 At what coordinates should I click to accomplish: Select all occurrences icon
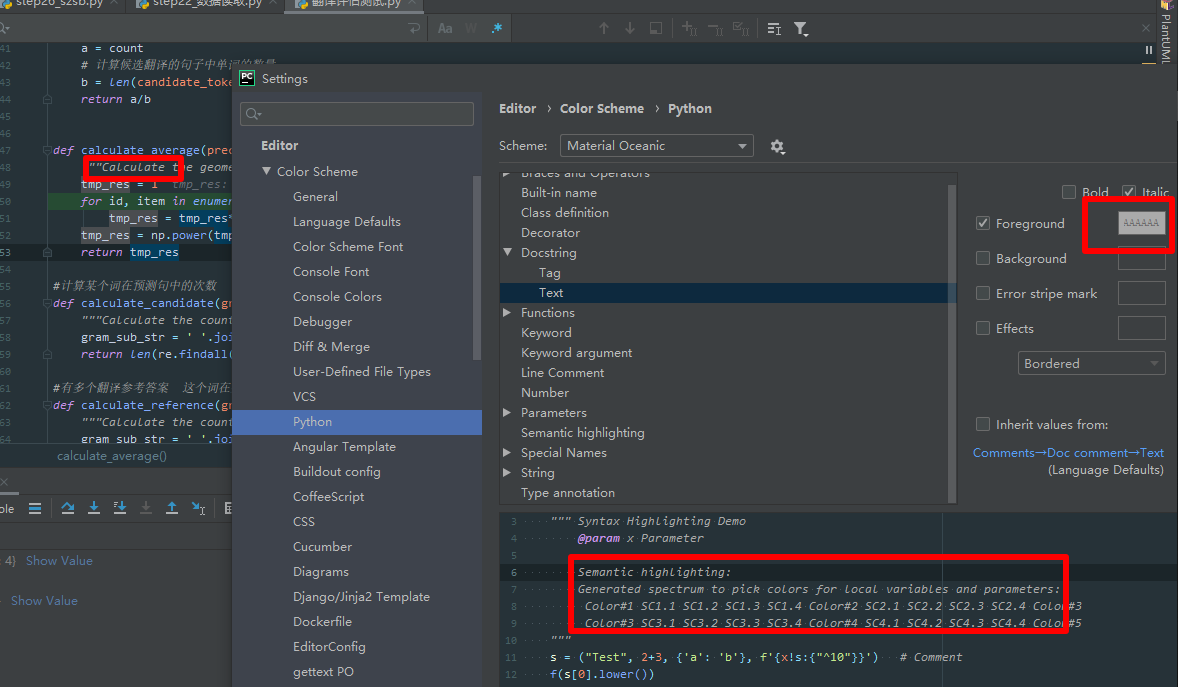click(741, 29)
